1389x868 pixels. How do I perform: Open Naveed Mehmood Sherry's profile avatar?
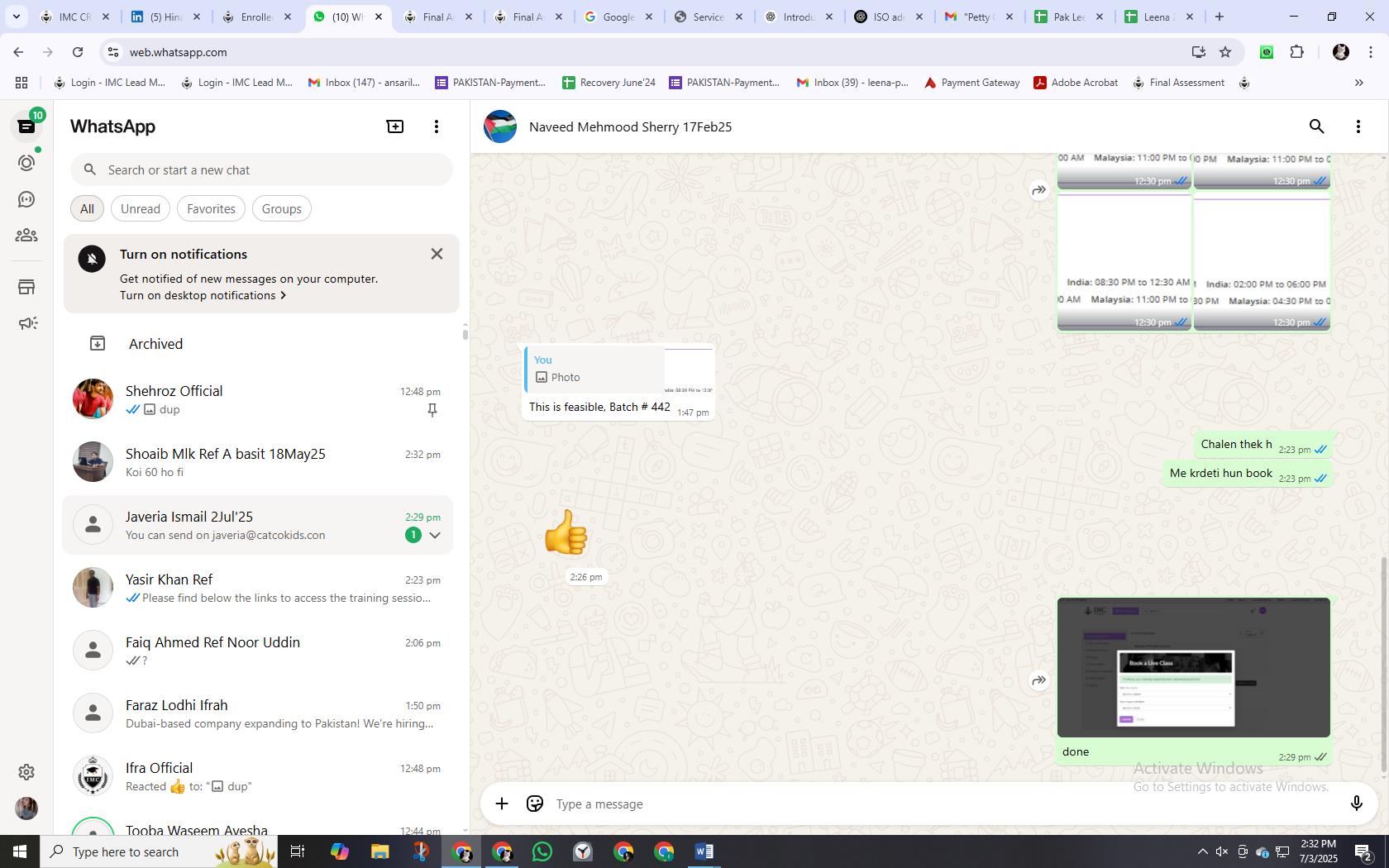click(500, 126)
